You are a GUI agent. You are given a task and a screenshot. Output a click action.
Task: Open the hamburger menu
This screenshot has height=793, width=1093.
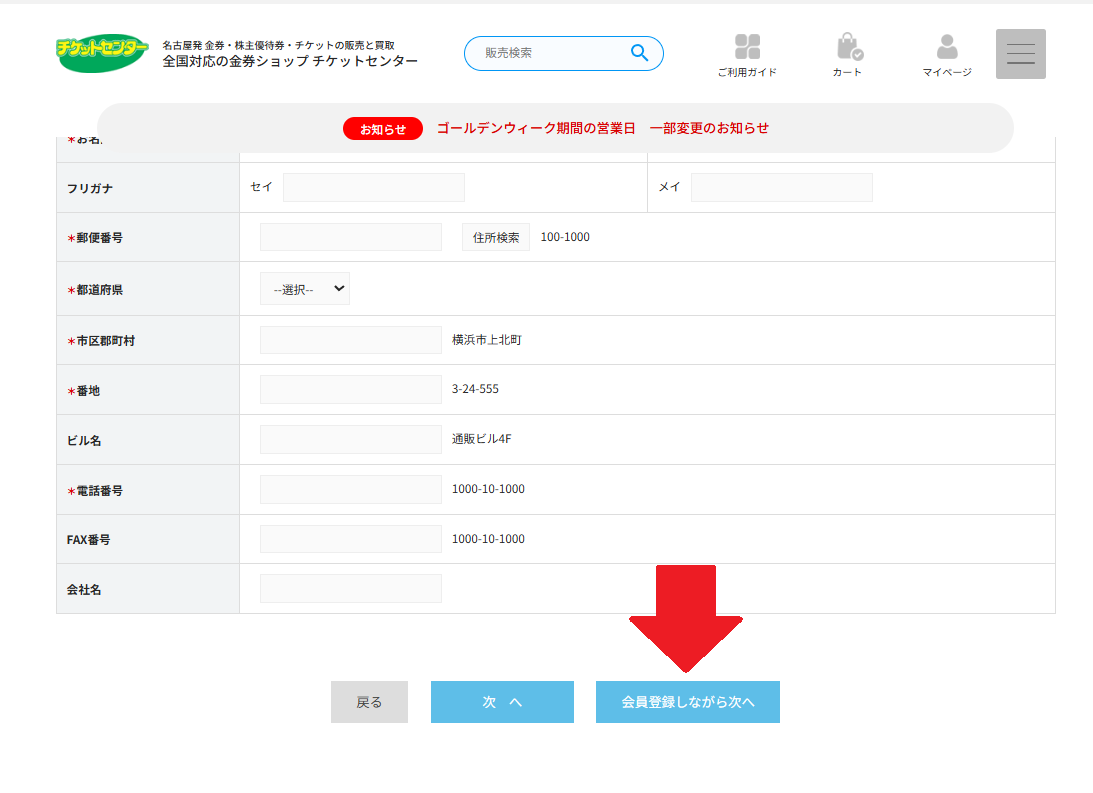[1021, 54]
